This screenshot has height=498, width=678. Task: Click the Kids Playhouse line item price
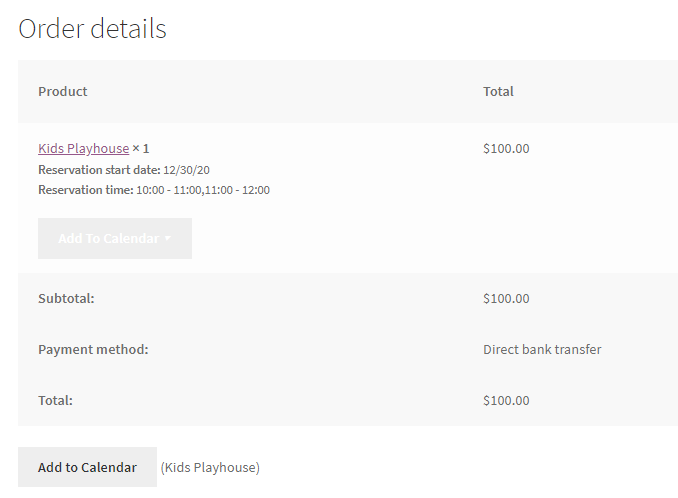click(x=506, y=148)
